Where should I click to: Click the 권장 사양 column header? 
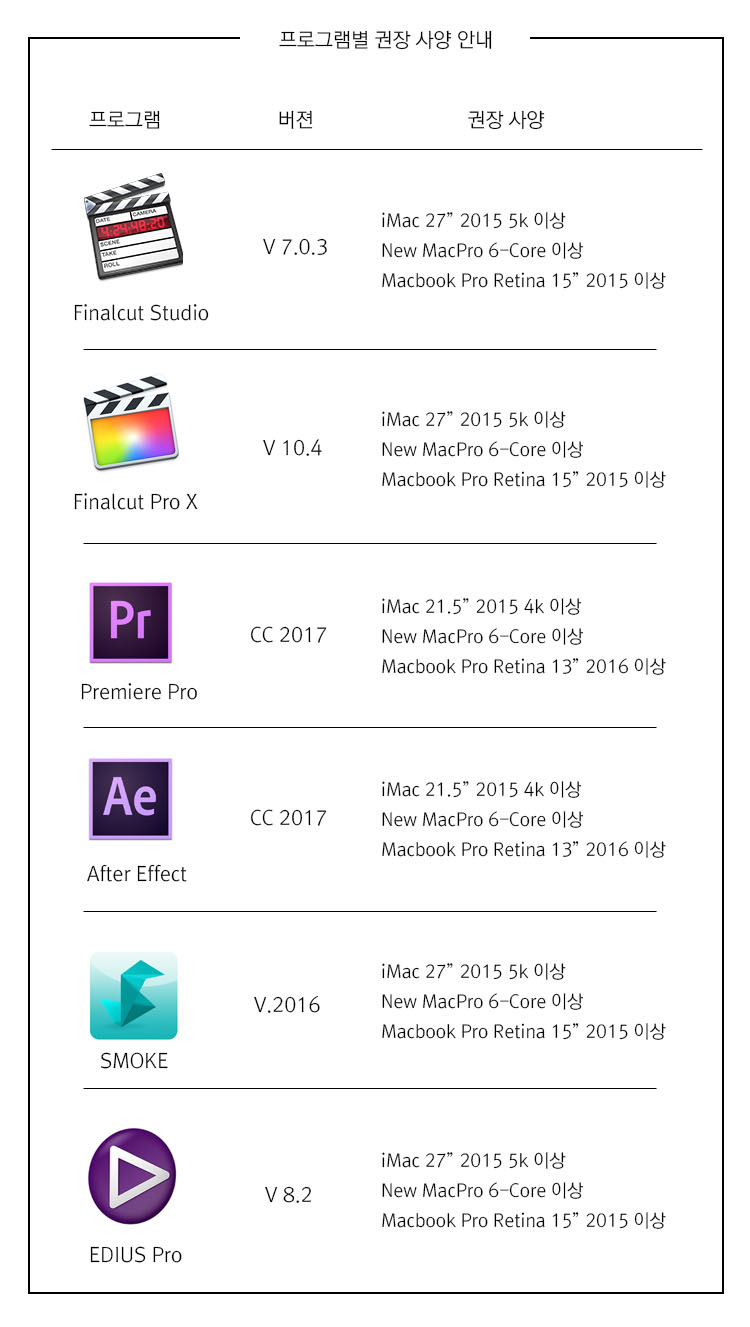point(506,120)
